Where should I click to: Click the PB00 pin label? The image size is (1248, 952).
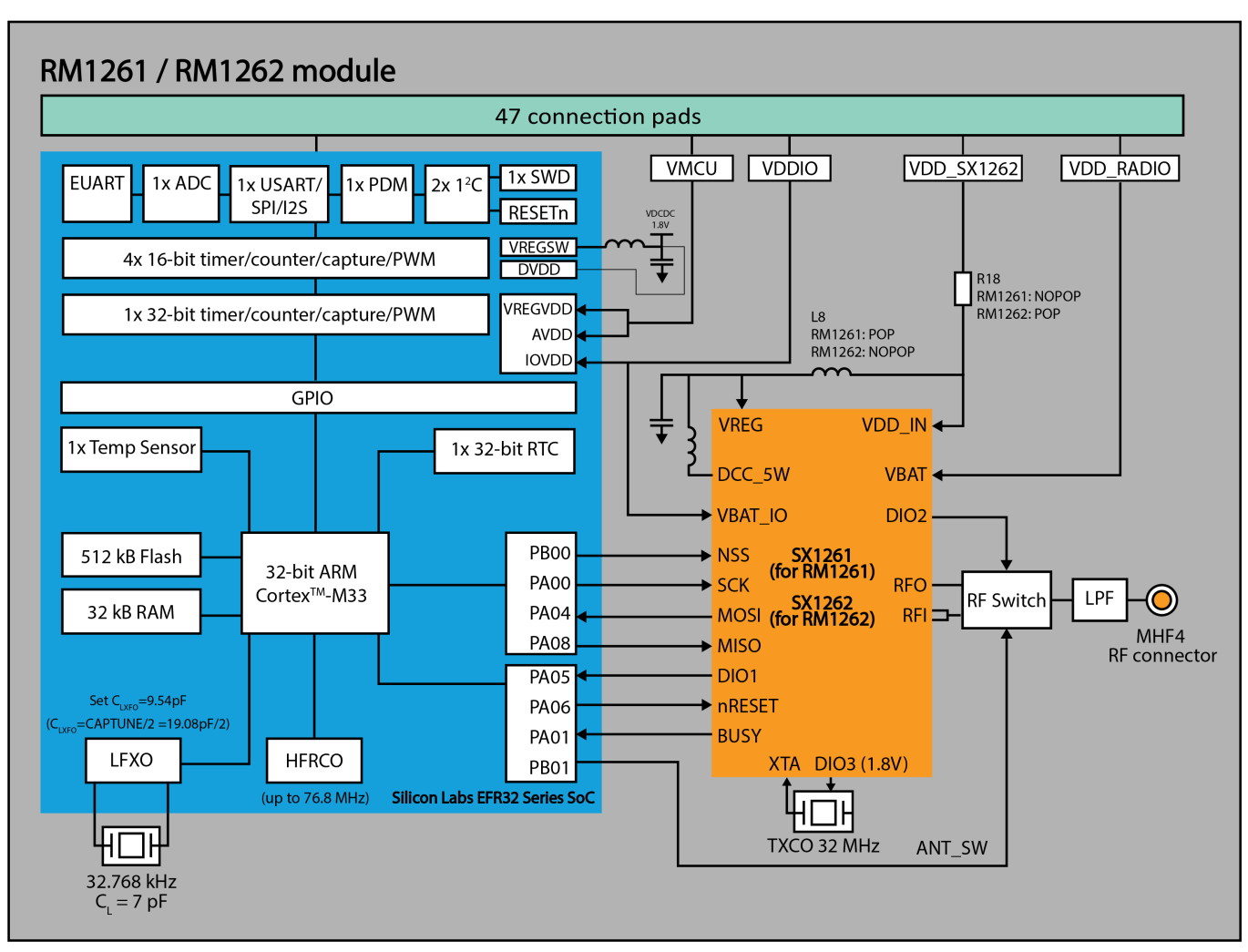pos(550,553)
